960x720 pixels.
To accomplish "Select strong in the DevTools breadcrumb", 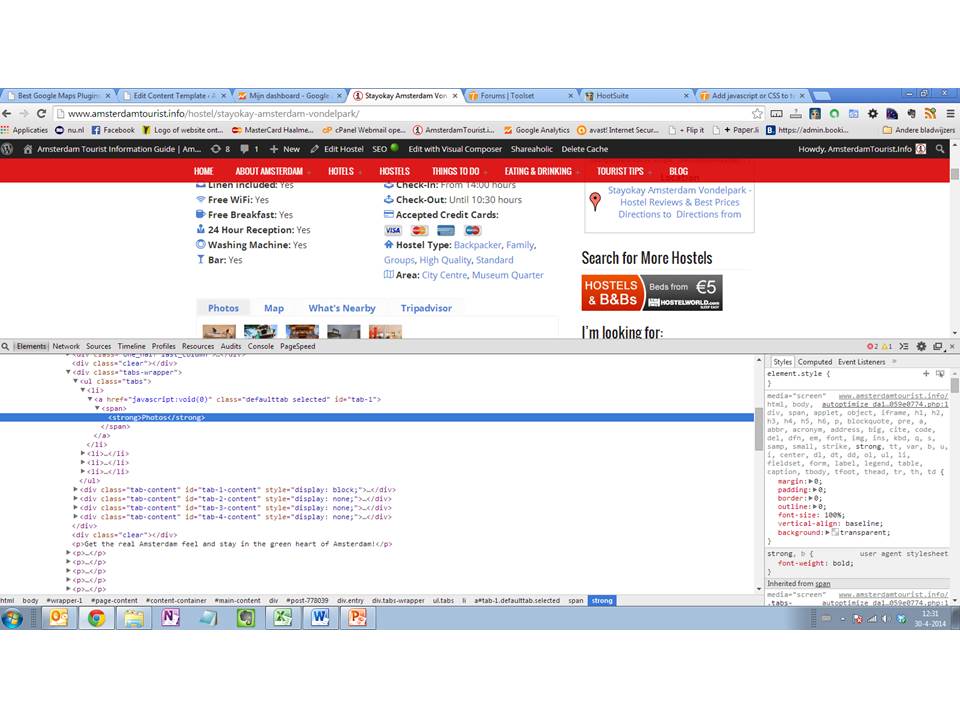I will 602,601.
